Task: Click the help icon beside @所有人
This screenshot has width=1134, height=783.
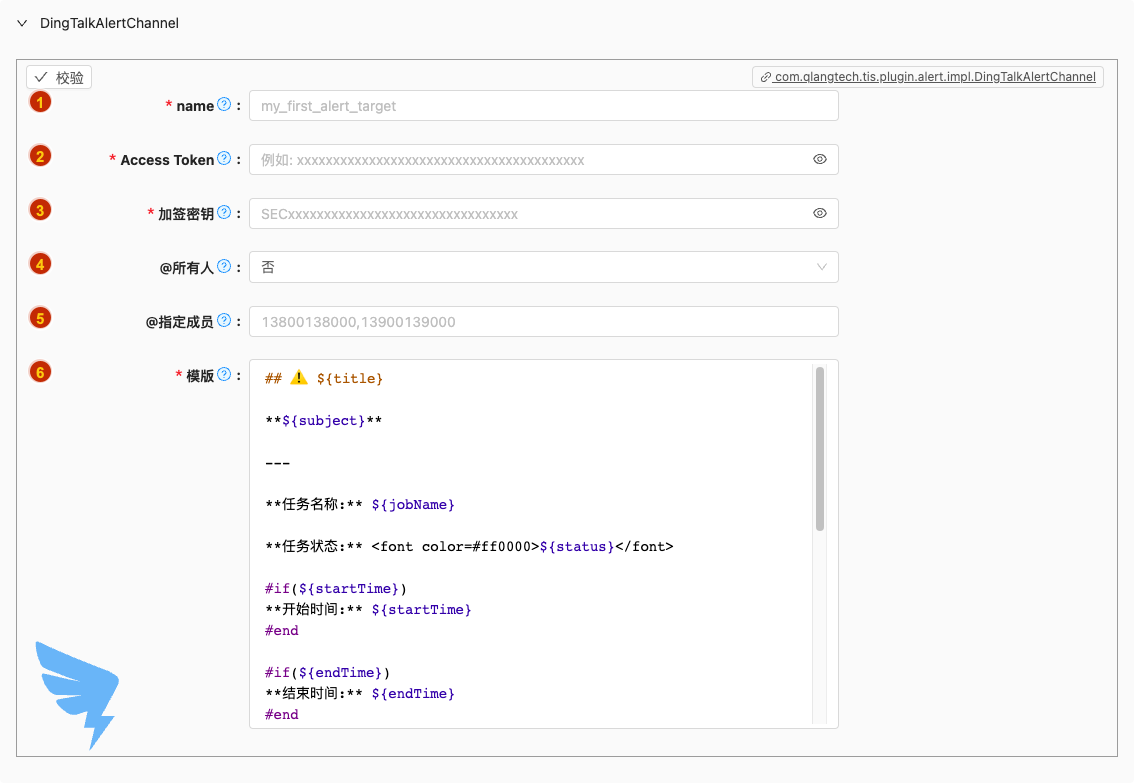Action: 224,267
